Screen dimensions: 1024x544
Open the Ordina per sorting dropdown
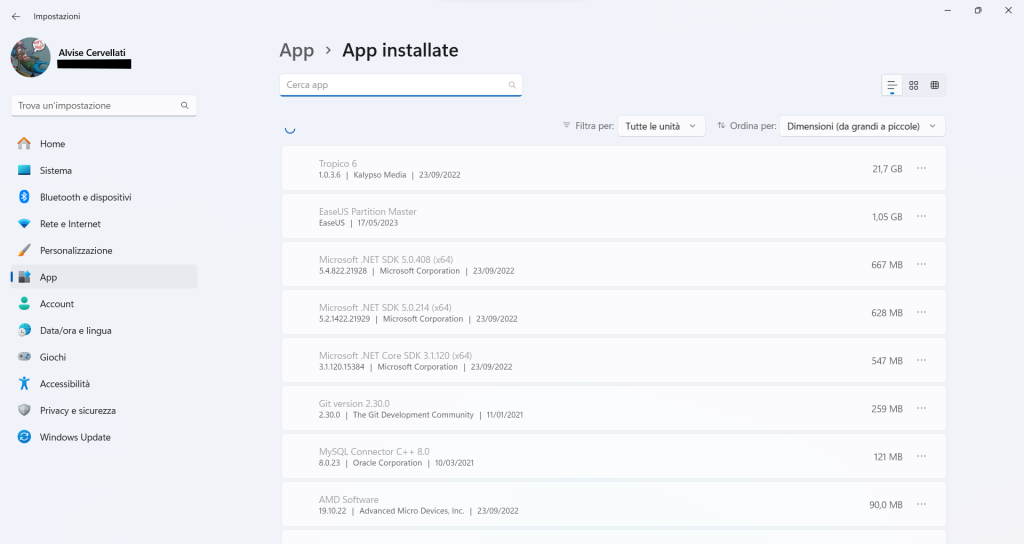coord(861,126)
